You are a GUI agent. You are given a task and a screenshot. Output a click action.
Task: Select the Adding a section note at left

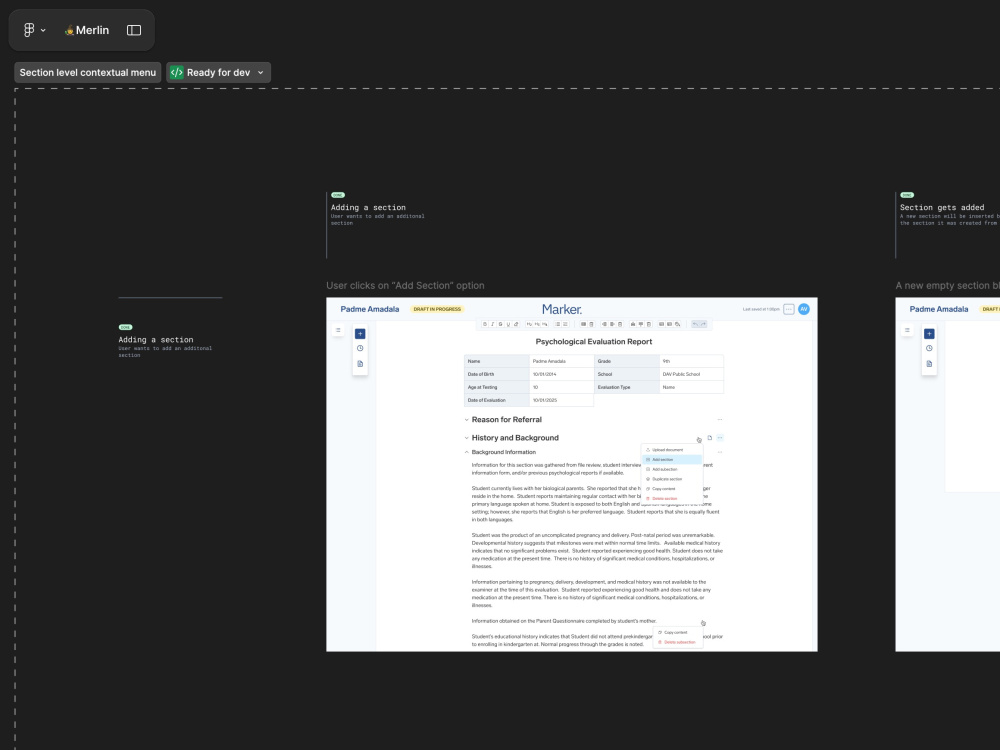165,342
